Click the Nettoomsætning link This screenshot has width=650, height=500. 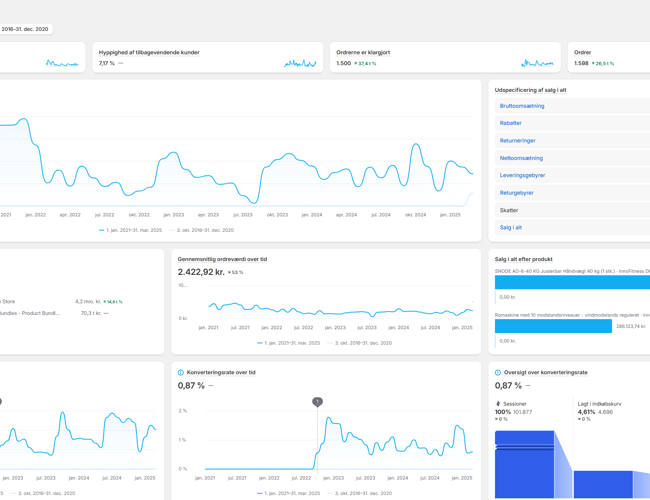pos(521,158)
